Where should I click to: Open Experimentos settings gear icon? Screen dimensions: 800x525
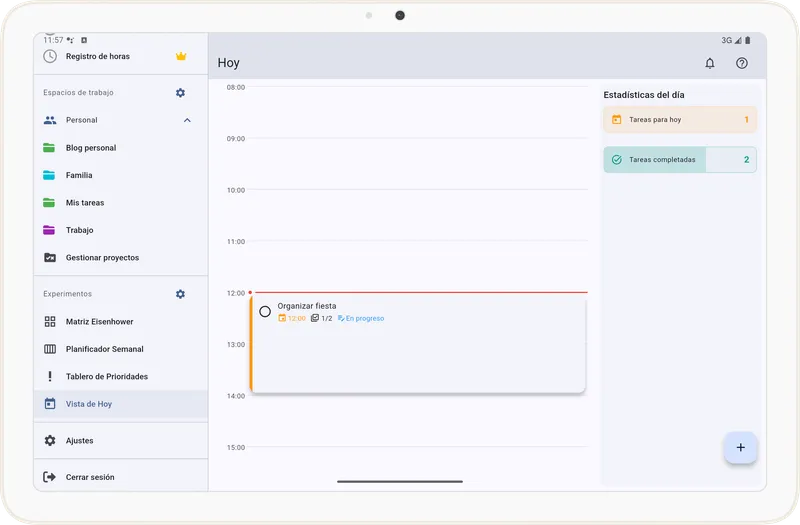(x=180, y=294)
